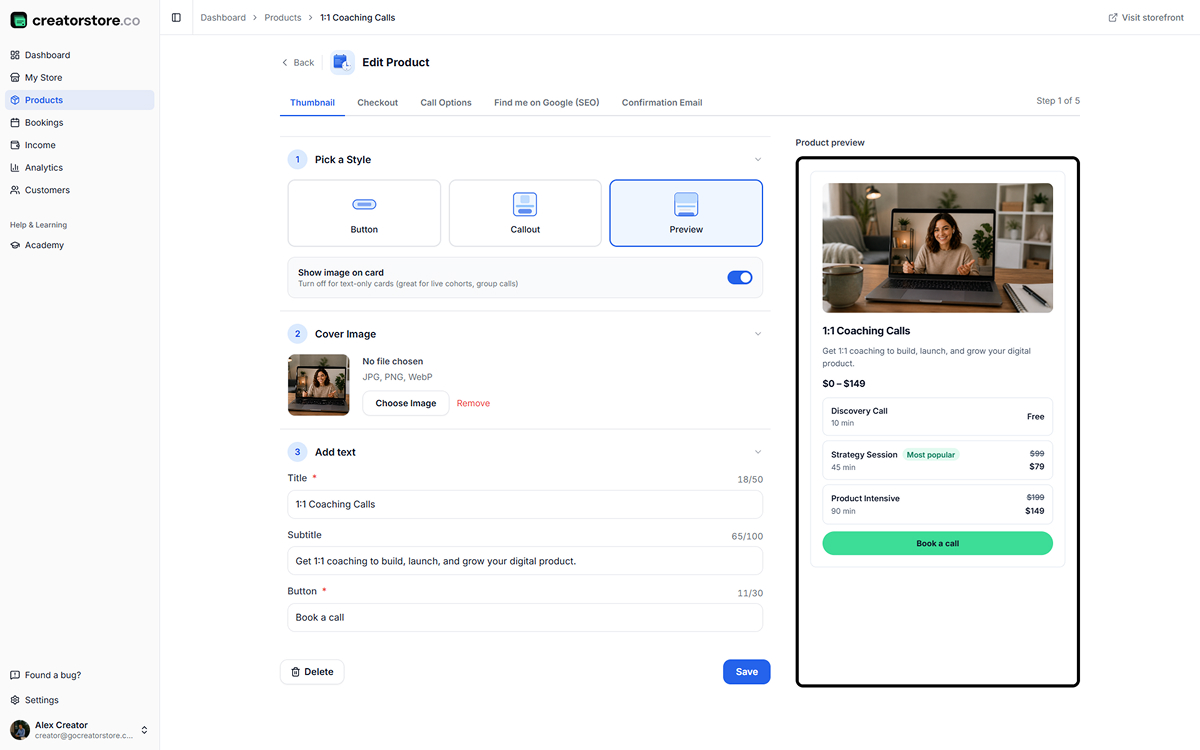This screenshot has height=750, width=1200.
Task: Click the Subtitle input field
Action: 525,561
